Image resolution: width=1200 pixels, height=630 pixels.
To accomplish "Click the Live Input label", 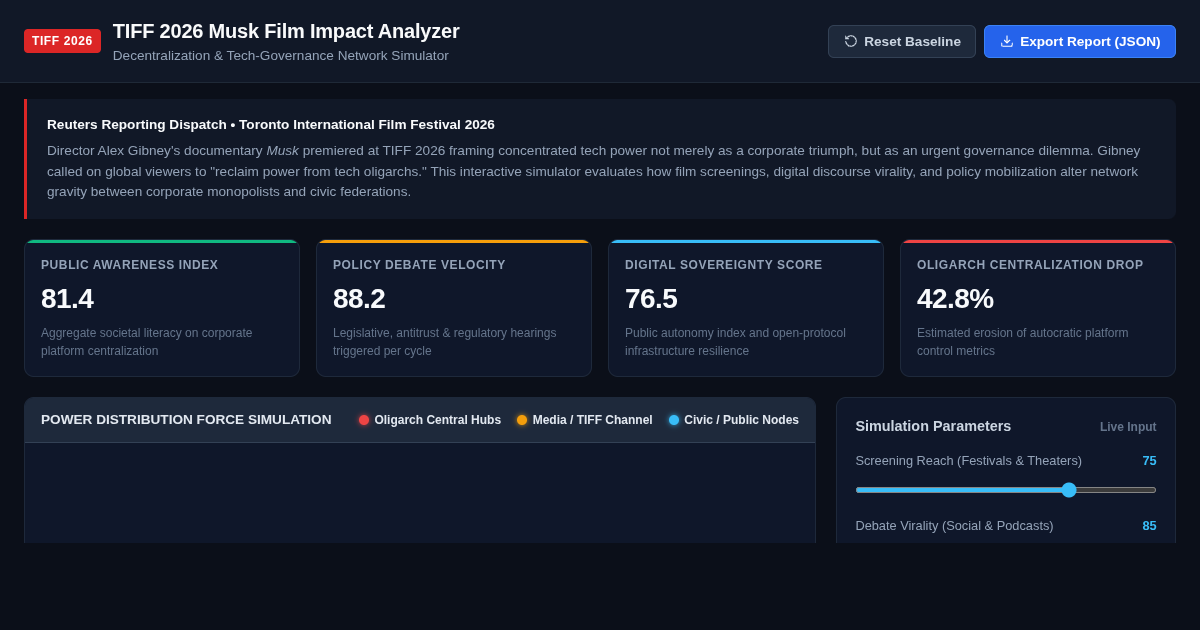I will (1128, 427).
